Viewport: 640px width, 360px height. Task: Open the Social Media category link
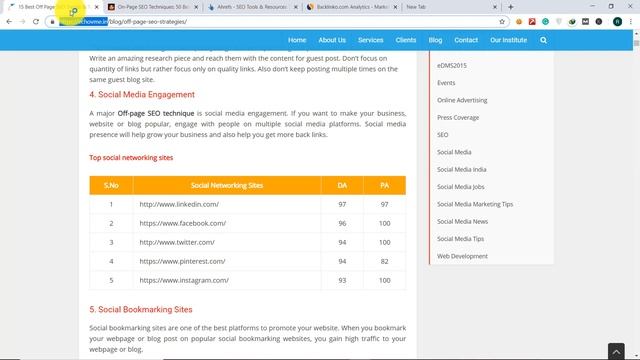pos(454,152)
